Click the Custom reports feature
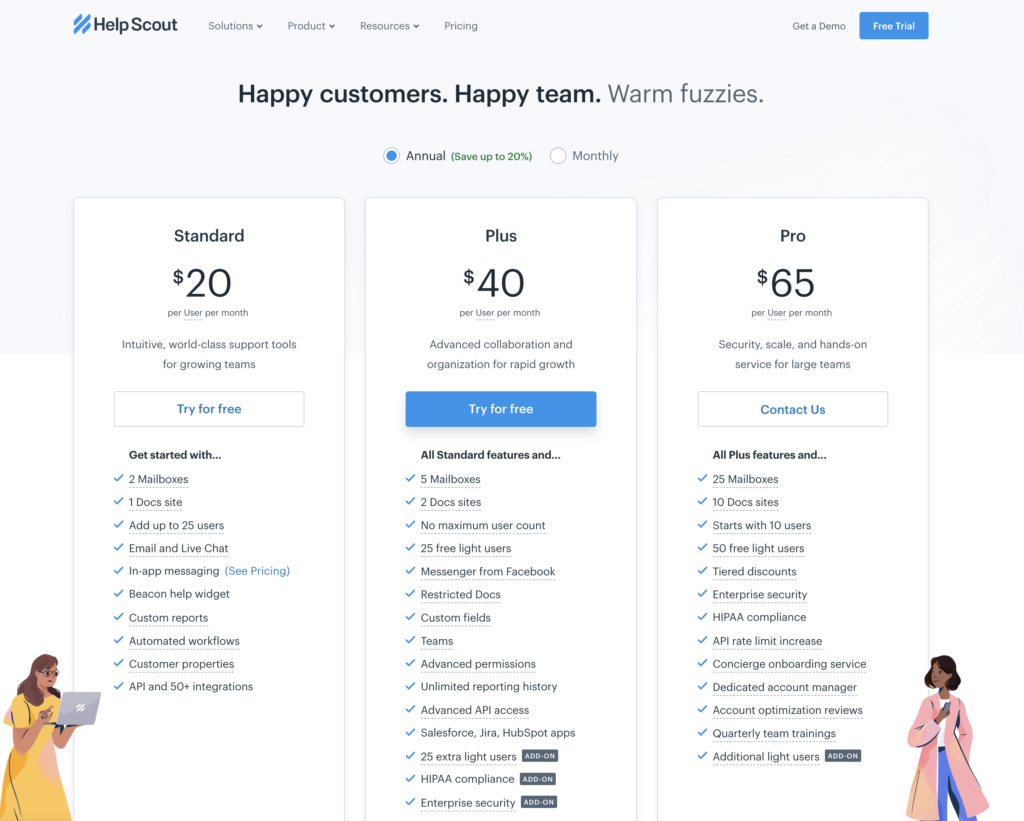Image resolution: width=1024 pixels, height=821 pixels. pyautogui.click(x=168, y=618)
